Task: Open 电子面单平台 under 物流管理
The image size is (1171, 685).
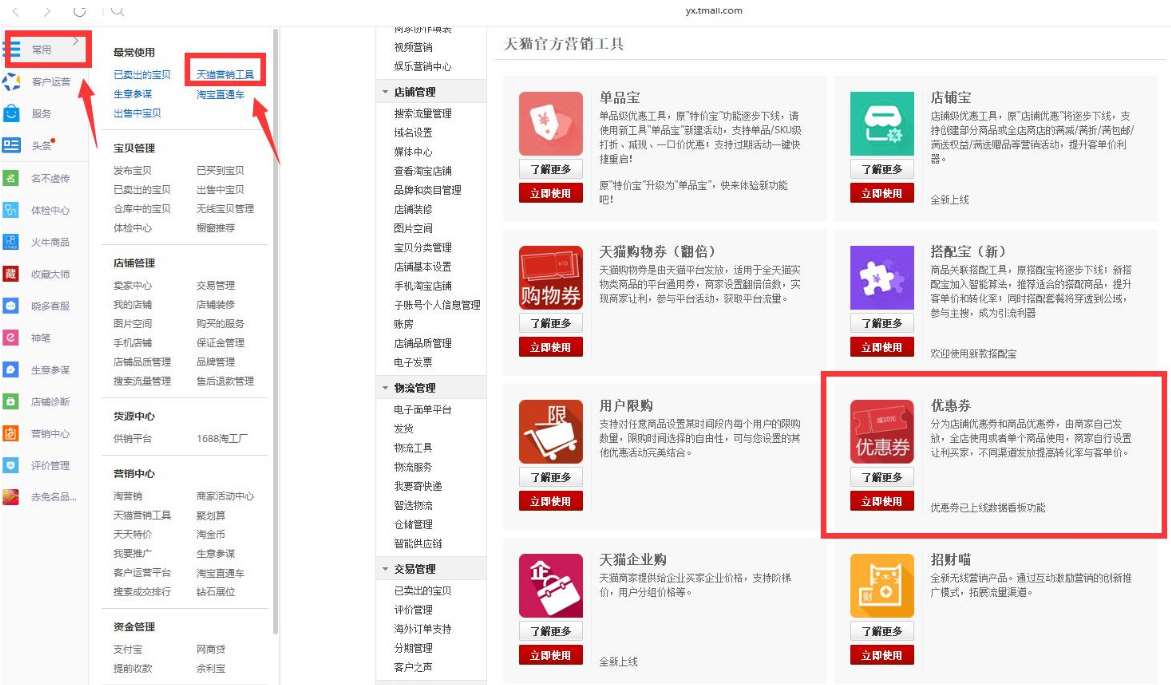Action: tap(423, 409)
